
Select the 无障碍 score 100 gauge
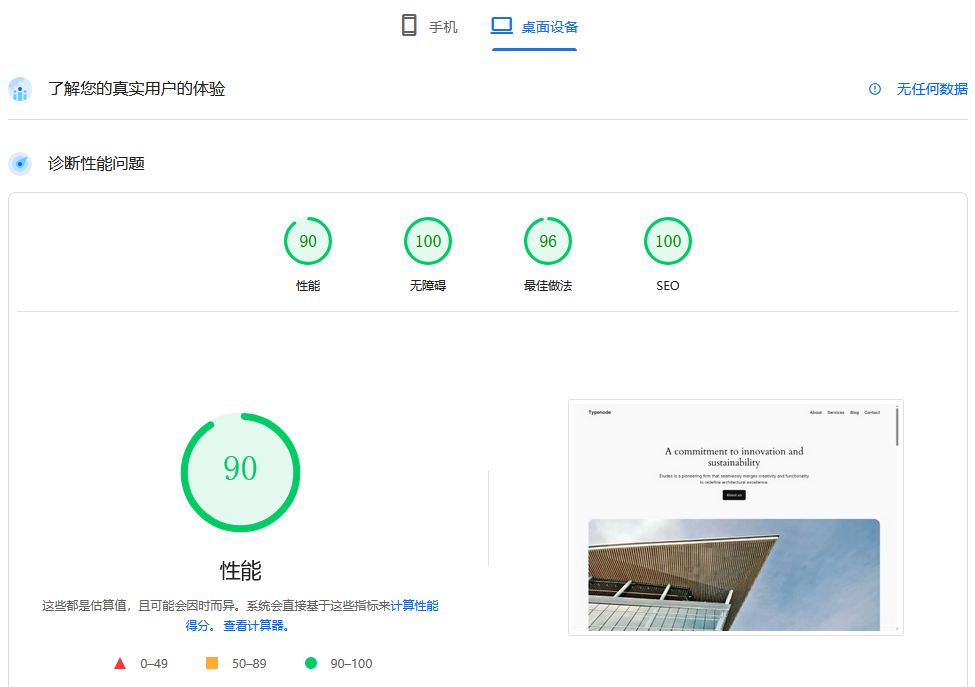(428, 241)
